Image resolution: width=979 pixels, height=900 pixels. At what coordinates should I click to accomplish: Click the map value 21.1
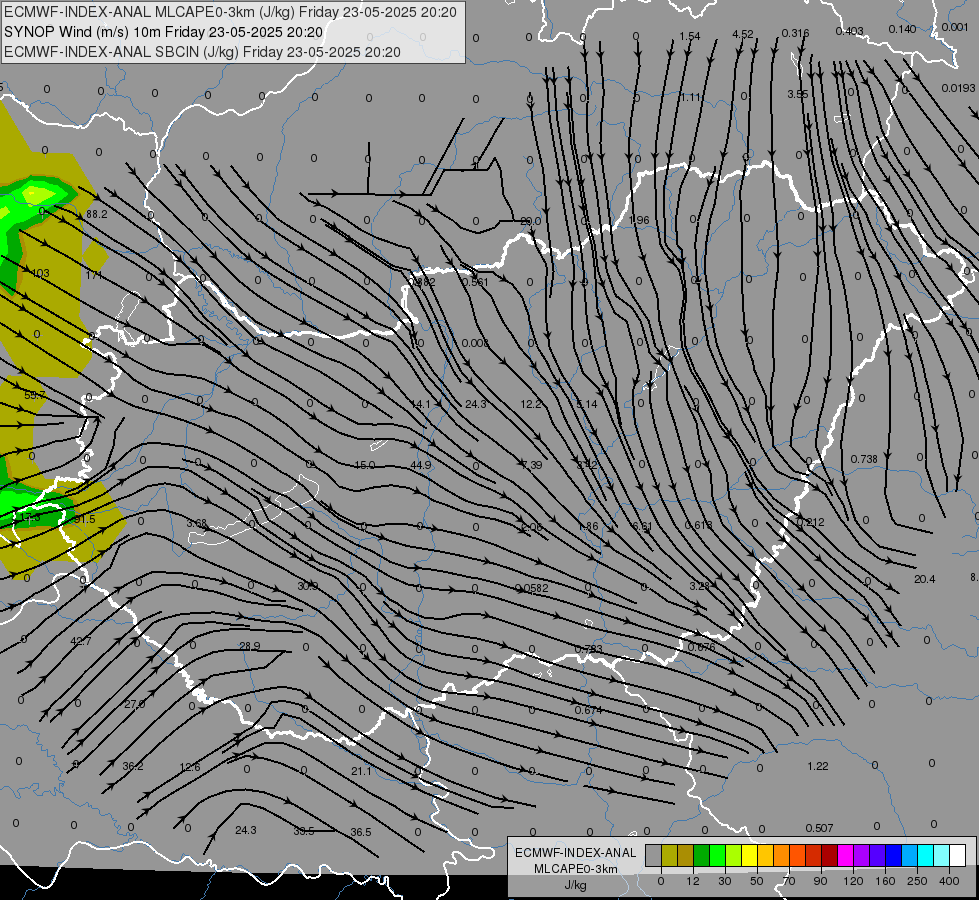361,771
